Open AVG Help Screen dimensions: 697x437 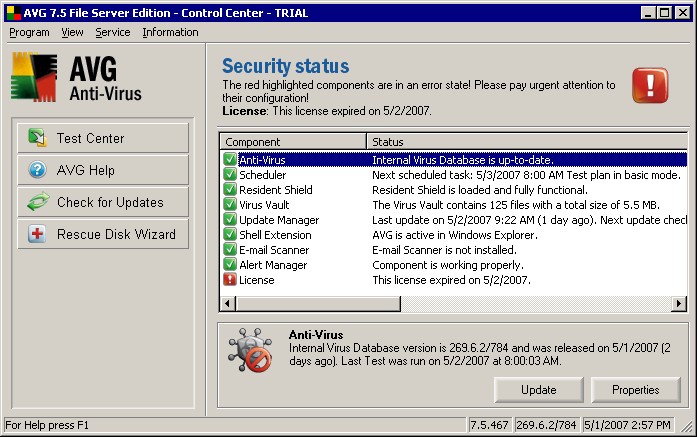click(x=103, y=170)
